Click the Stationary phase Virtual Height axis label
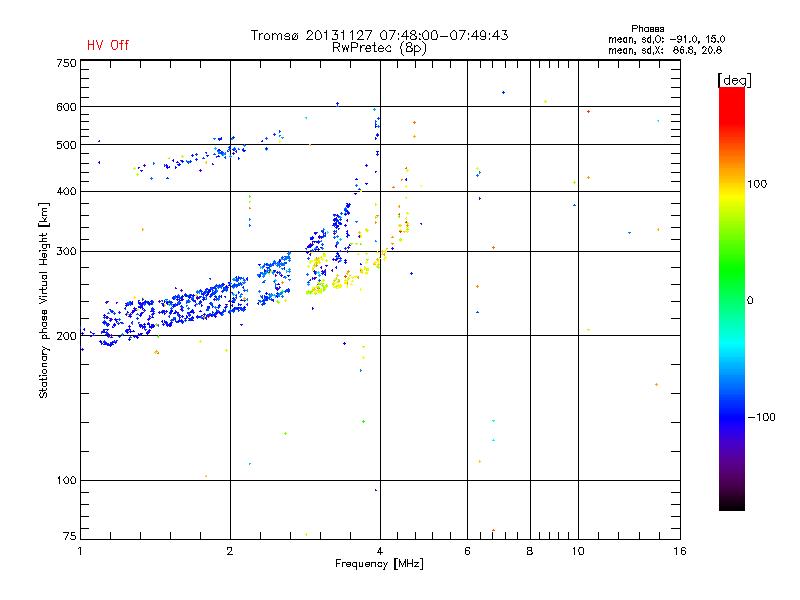The height and width of the screenshot is (600, 800). 44,301
